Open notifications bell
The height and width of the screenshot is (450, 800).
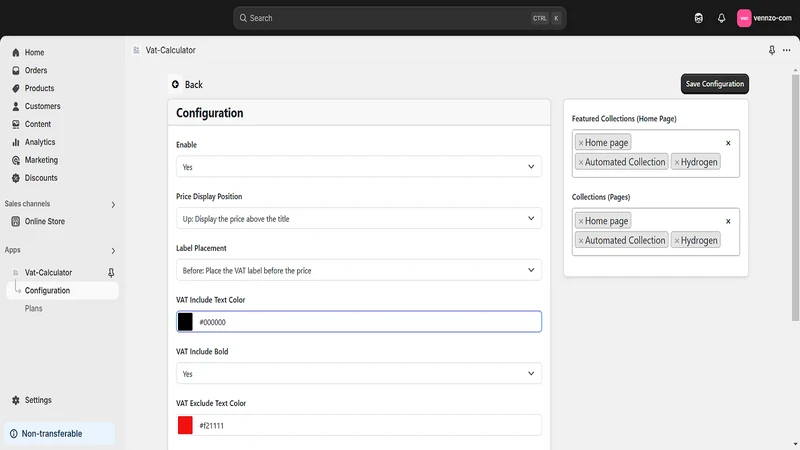[721, 18]
